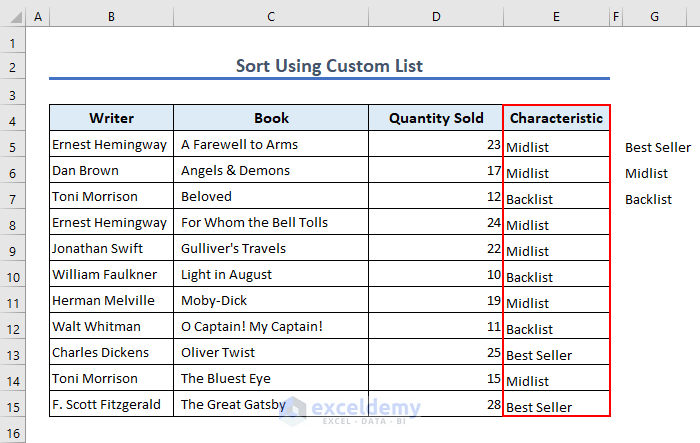Select column C header
Image resolution: width=700 pixels, height=443 pixels.
[x=271, y=17]
